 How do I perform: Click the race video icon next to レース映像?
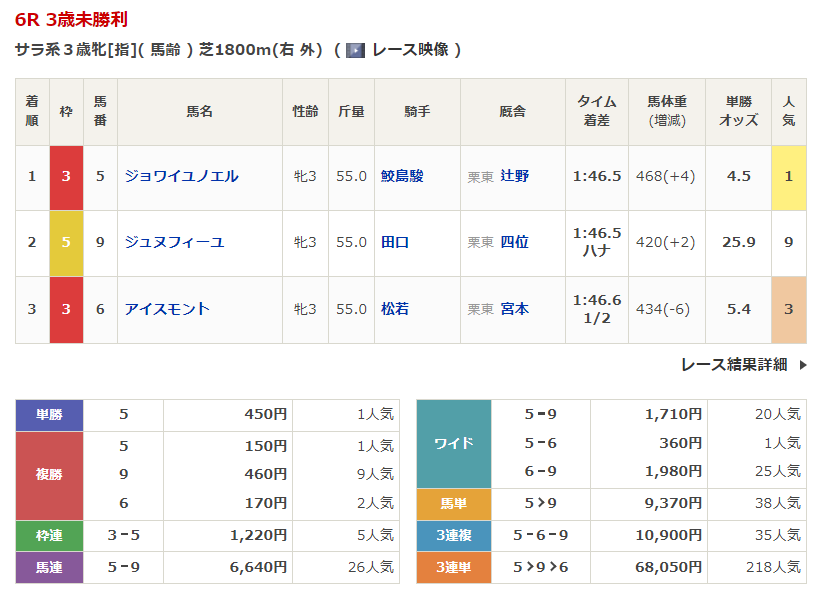[x=355, y=50]
